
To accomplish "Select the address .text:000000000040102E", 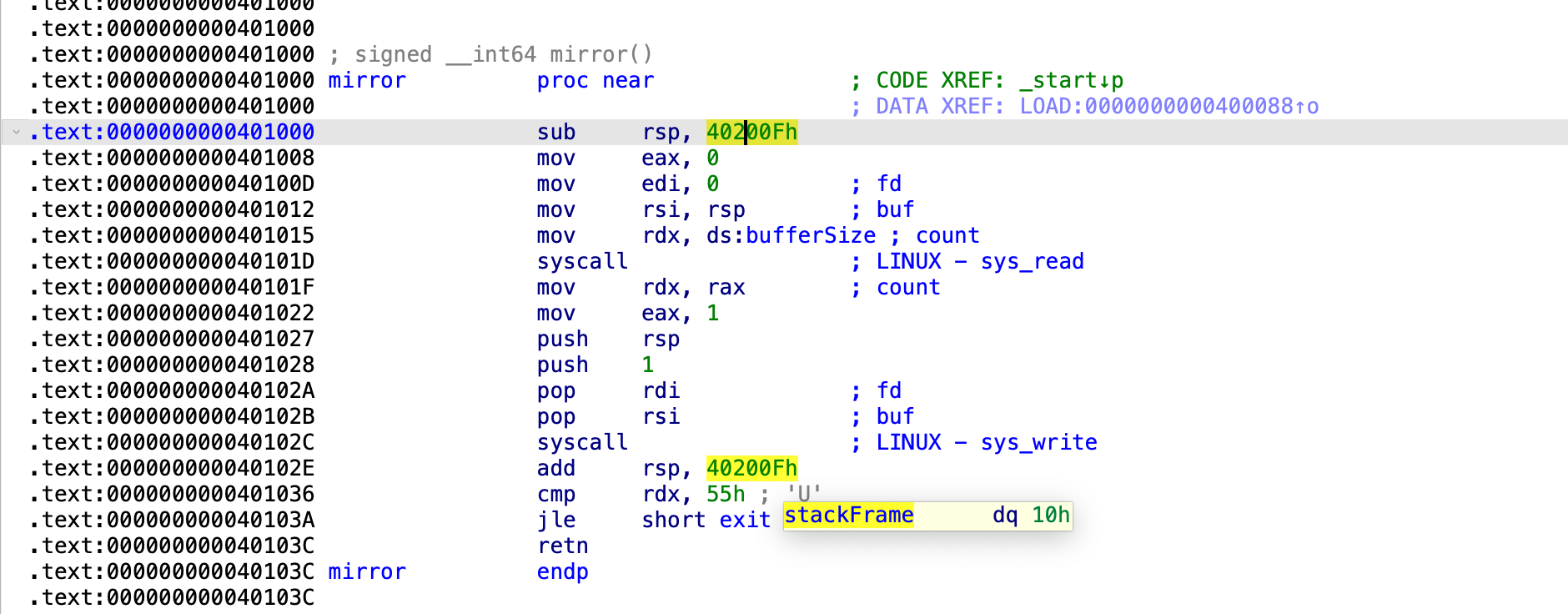I will (171, 468).
